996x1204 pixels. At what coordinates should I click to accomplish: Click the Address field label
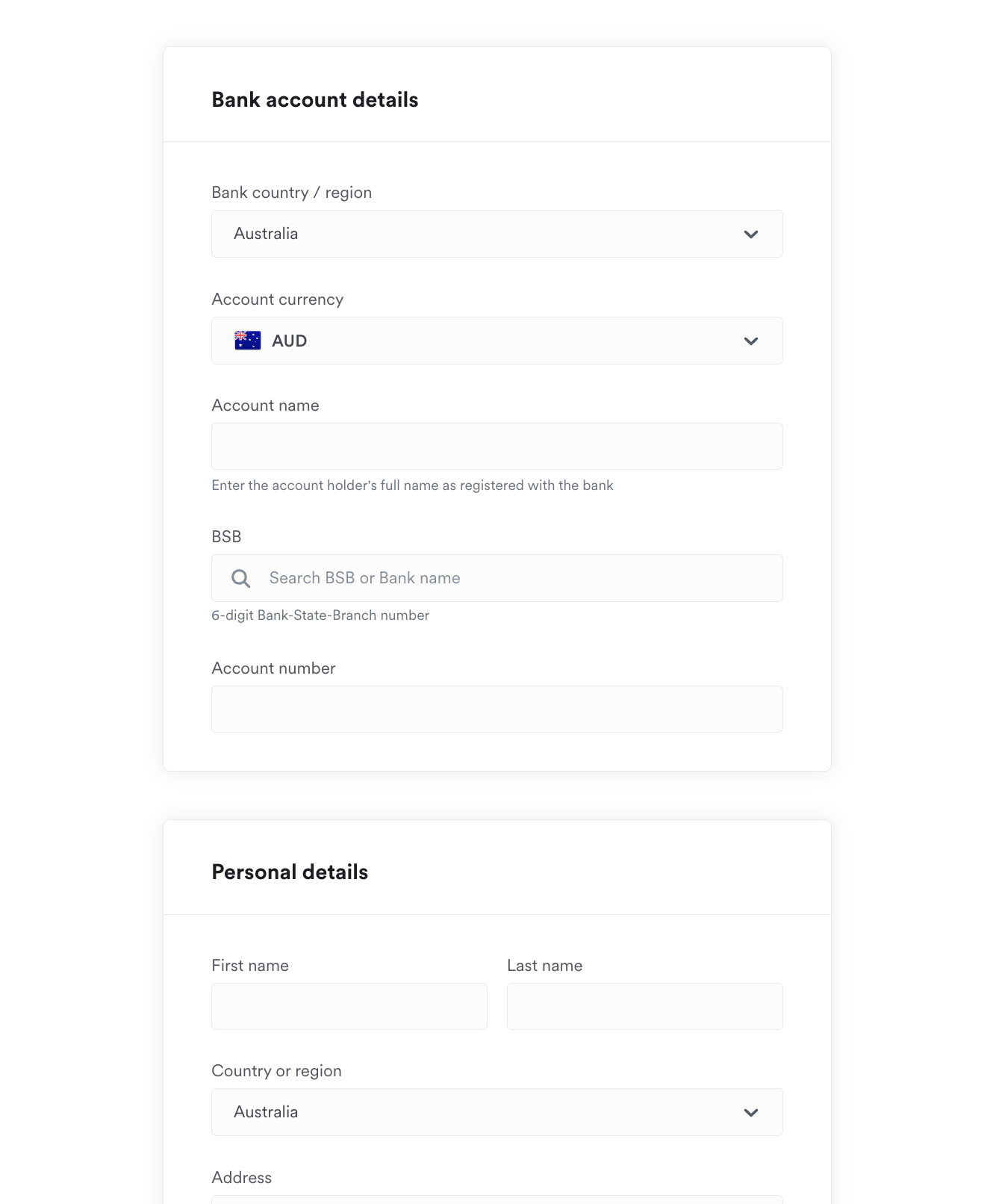(241, 1178)
